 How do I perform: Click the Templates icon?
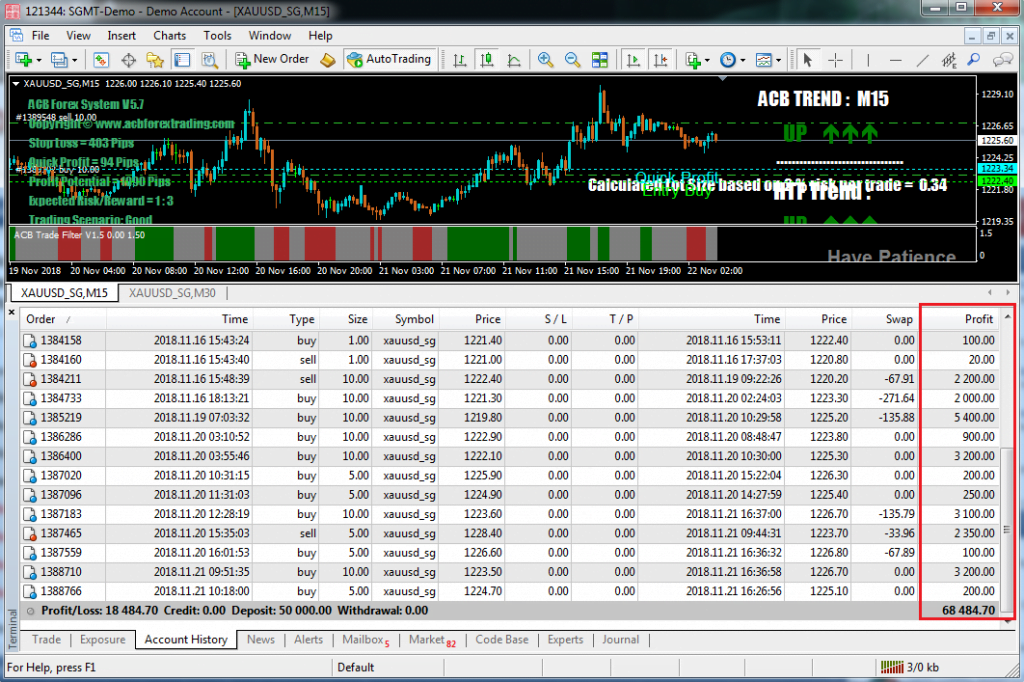coord(763,60)
